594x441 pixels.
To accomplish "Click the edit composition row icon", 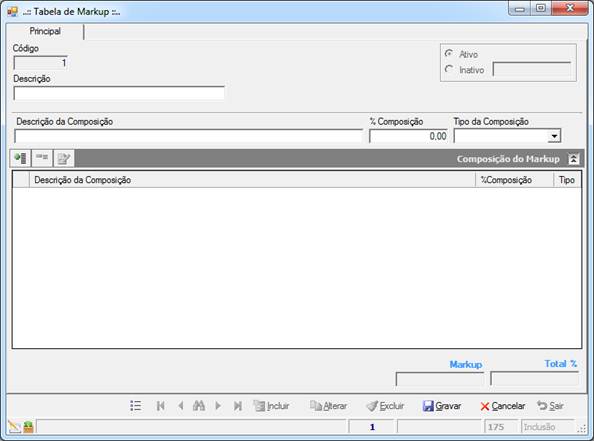I will point(63,158).
